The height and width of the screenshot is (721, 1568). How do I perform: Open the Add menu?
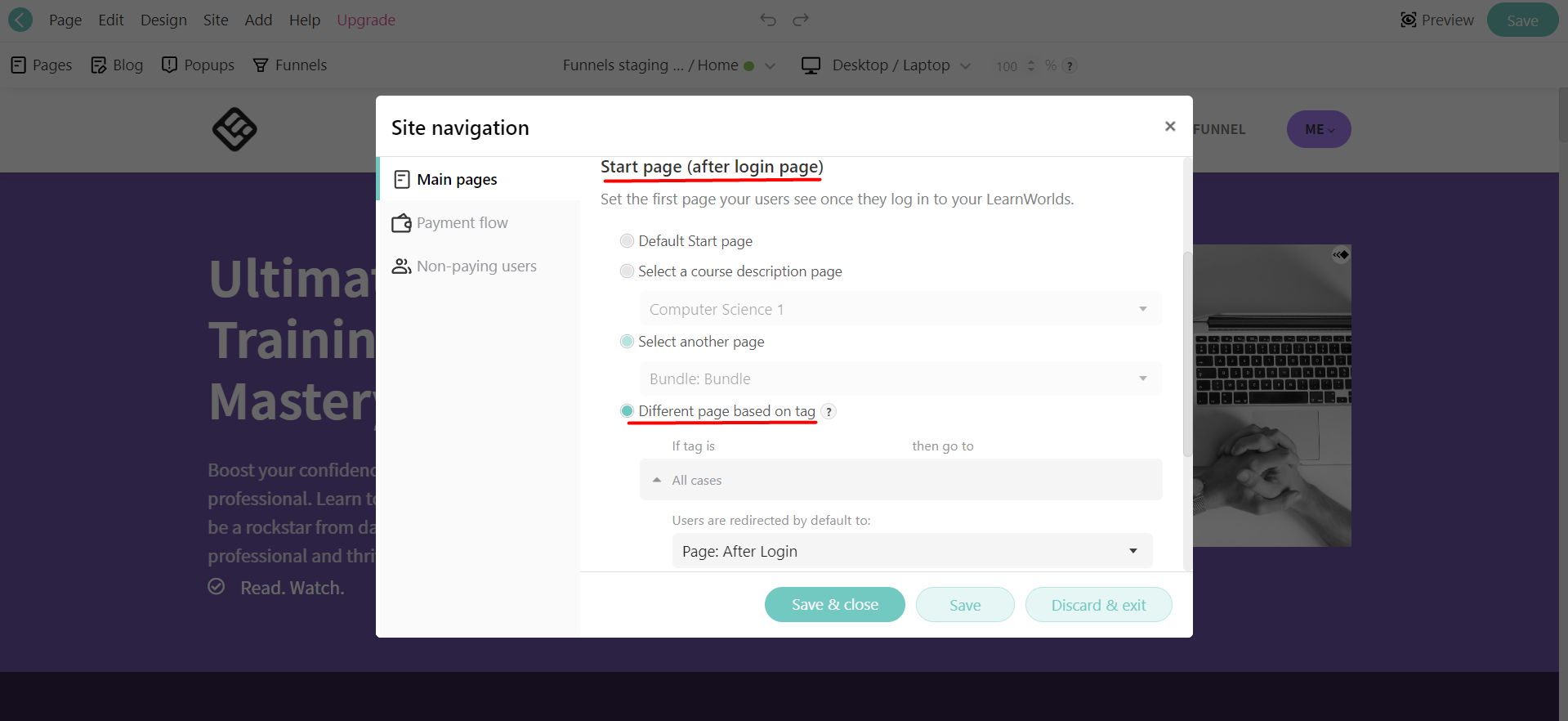tap(258, 20)
